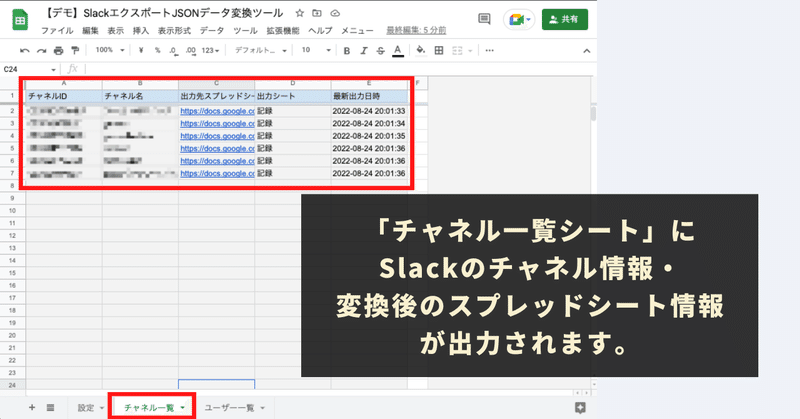Open the ファイル menu
Screen dimensions: 800x419
tap(57, 31)
